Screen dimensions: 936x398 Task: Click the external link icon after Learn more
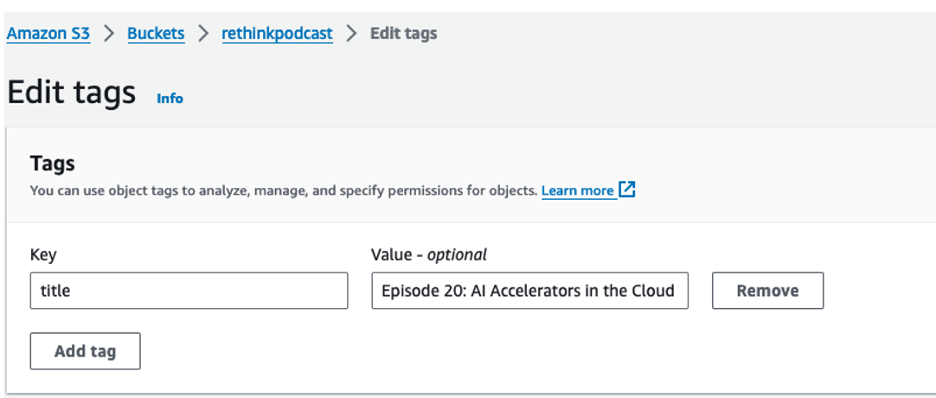pyautogui.click(x=627, y=190)
